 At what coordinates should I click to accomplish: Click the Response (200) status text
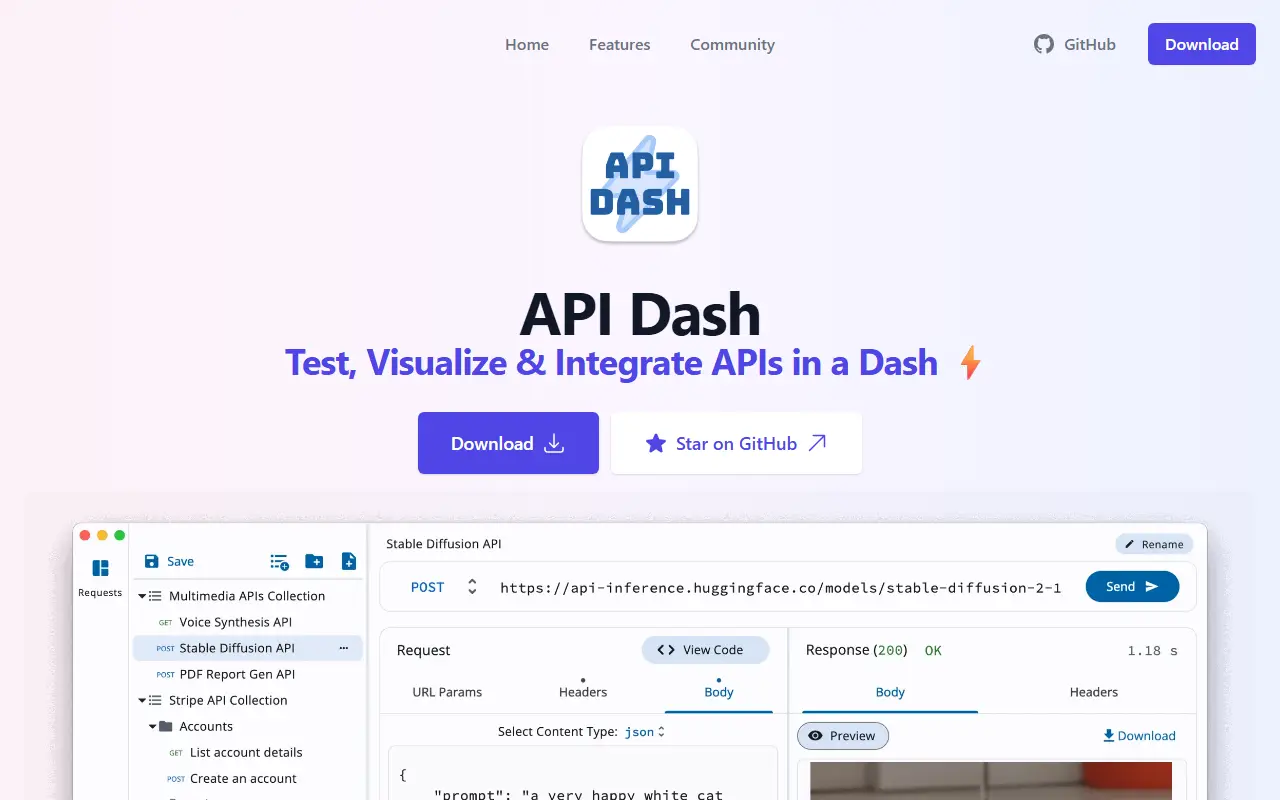[x=856, y=650]
